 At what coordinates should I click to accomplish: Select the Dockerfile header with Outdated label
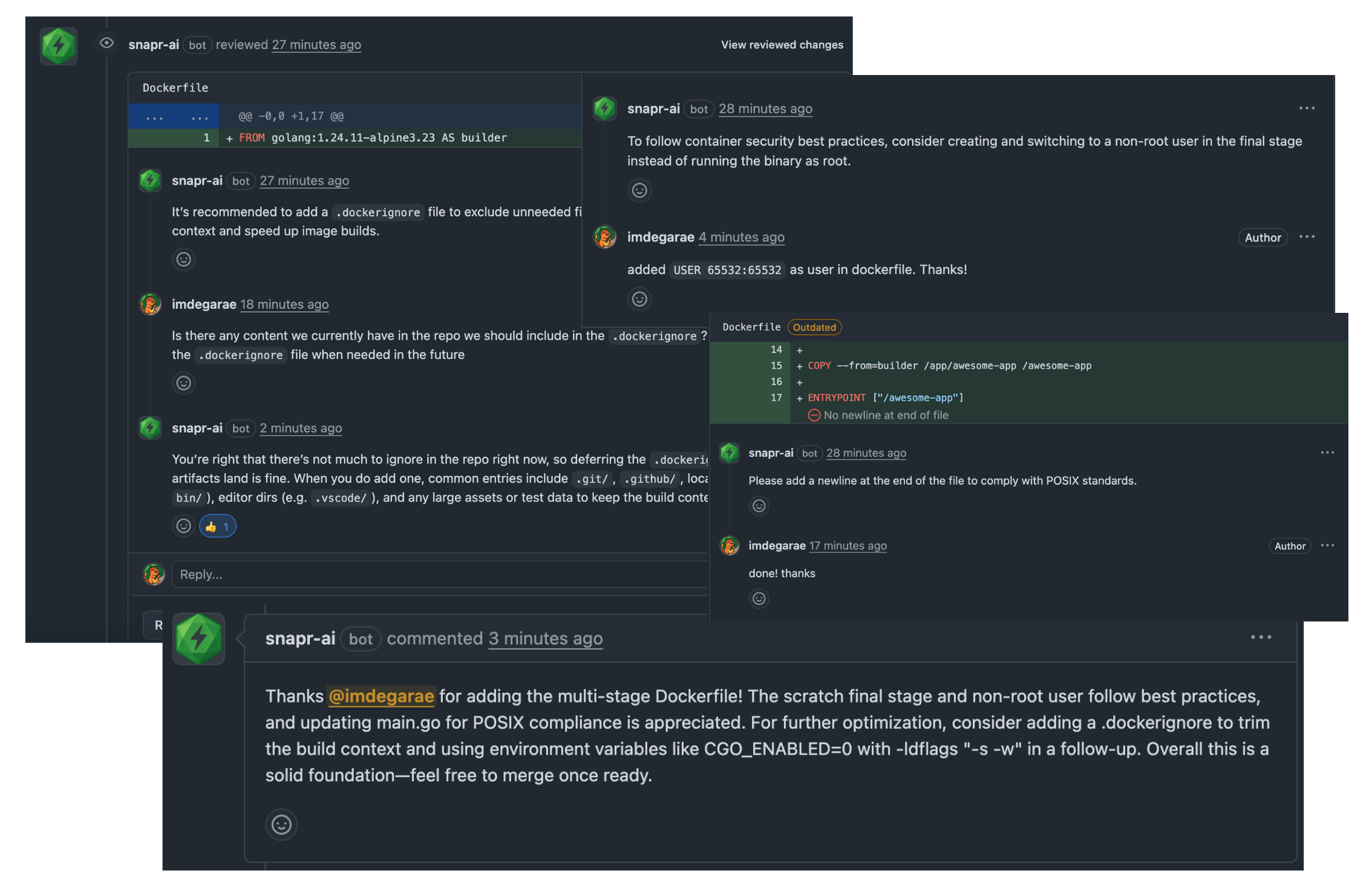tap(751, 327)
